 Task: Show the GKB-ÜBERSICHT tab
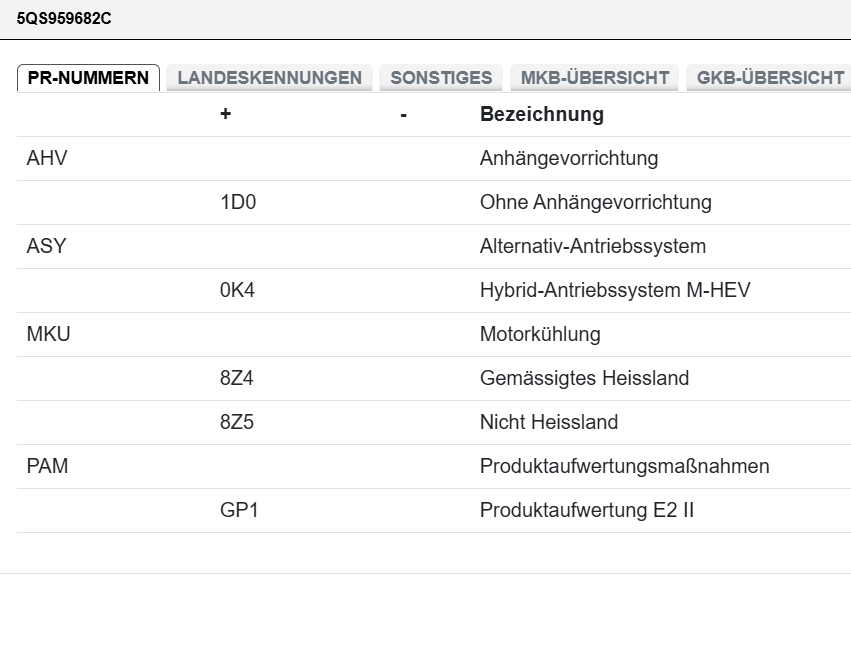(x=770, y=78)
